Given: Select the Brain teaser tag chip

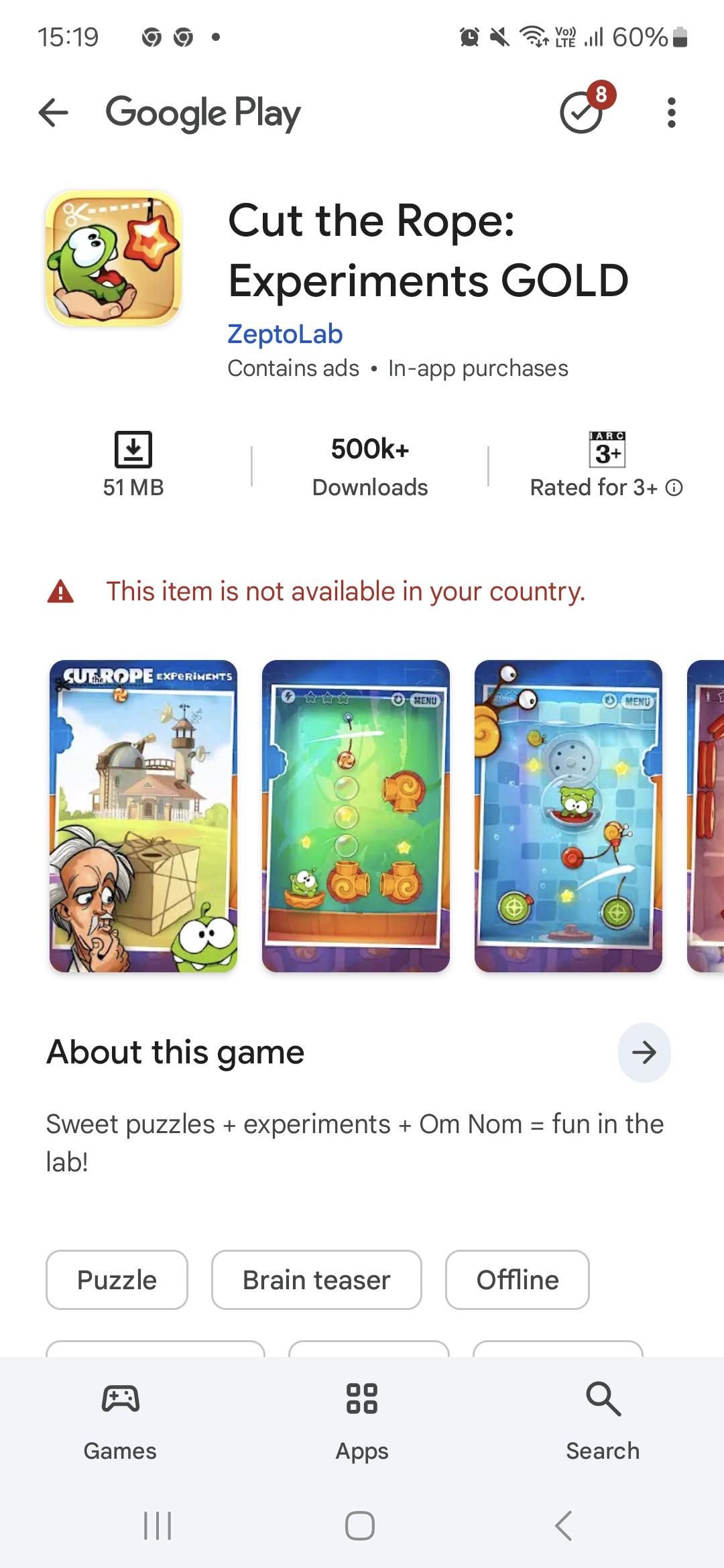Looking at the screenshot, I should 316,1280.
